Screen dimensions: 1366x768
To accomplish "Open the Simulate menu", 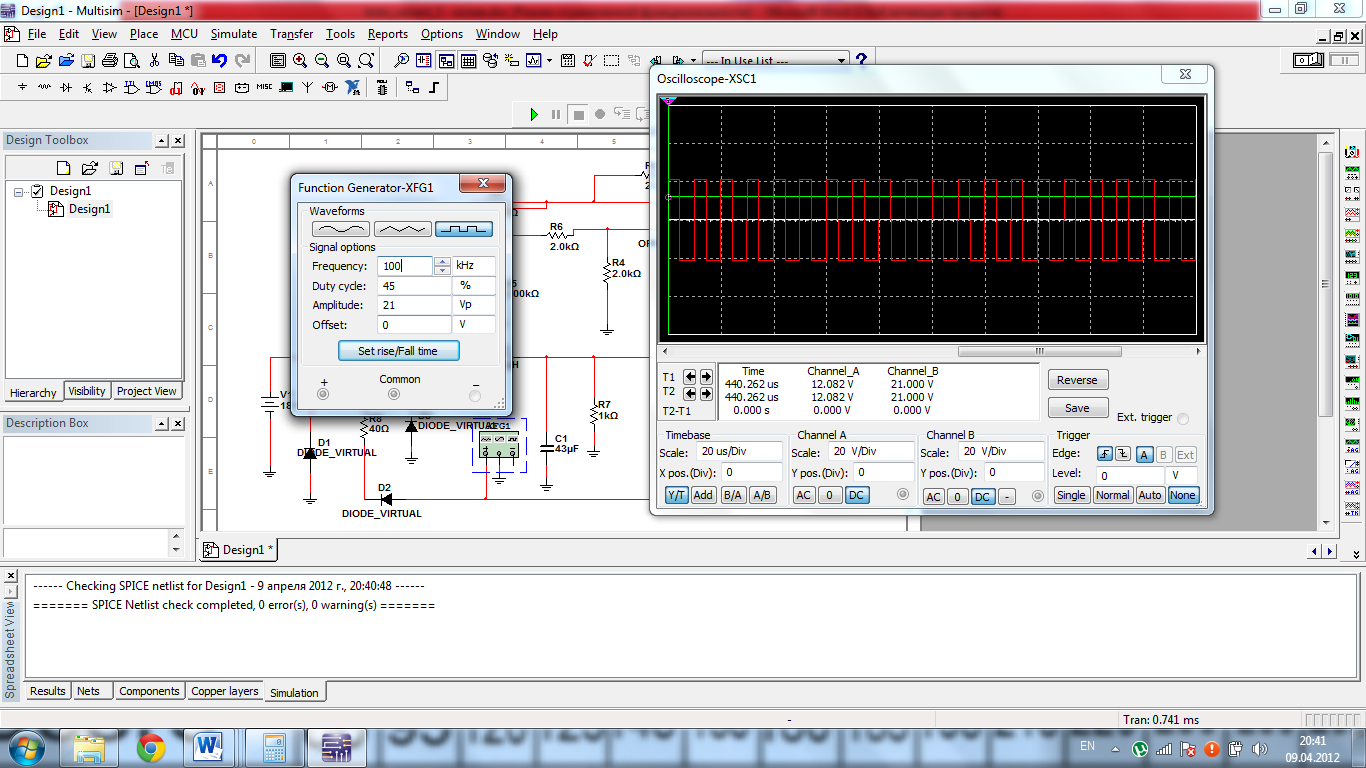I will [x=234, y=34].
